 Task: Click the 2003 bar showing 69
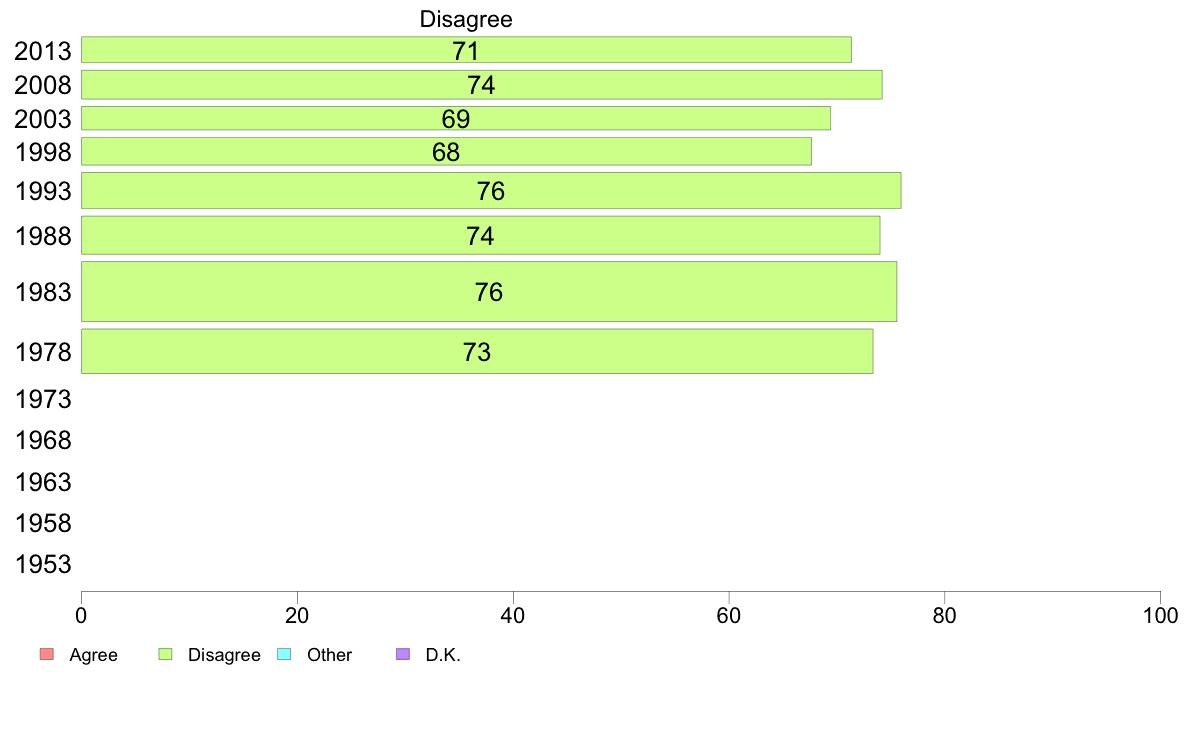coord(455,118)
